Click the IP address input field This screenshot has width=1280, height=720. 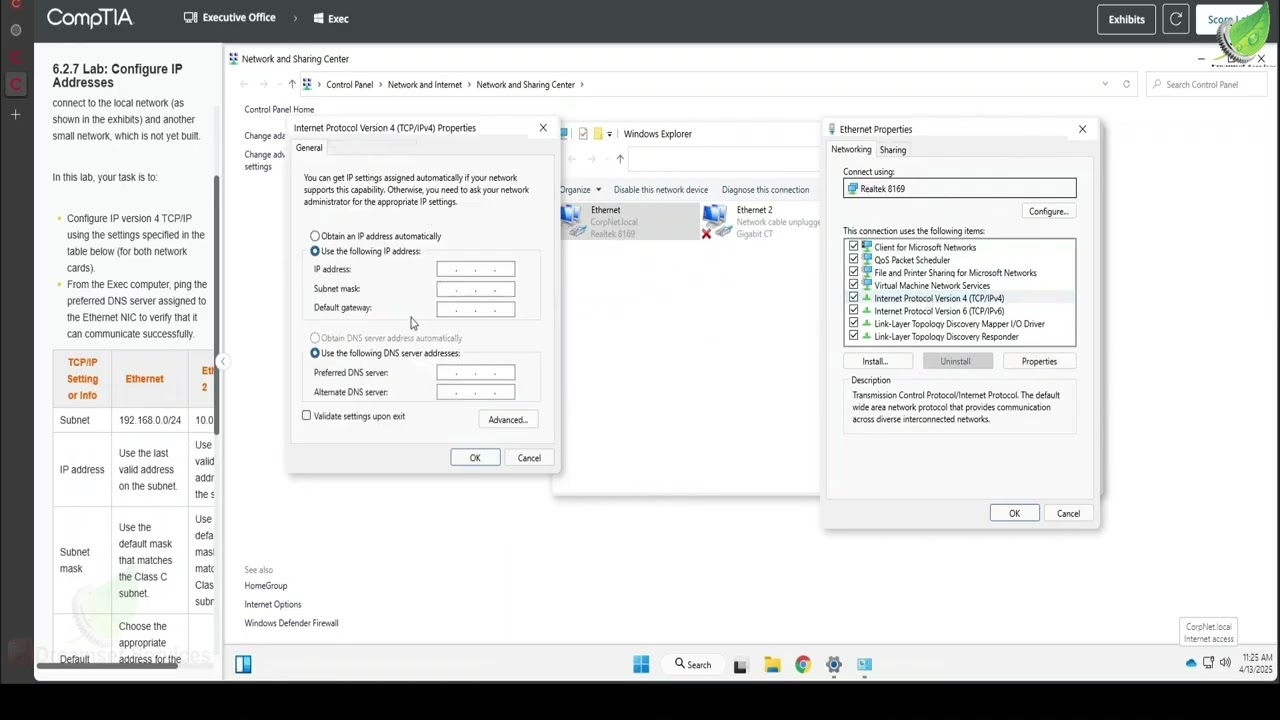(475, 269)
